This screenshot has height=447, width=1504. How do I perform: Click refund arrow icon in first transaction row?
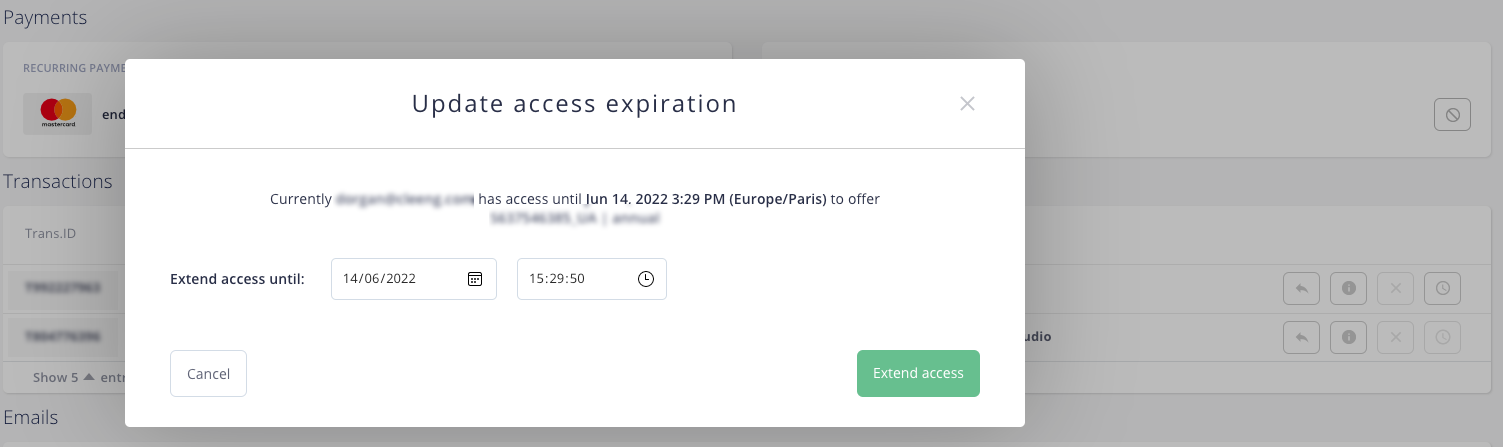pos(1301,288)
